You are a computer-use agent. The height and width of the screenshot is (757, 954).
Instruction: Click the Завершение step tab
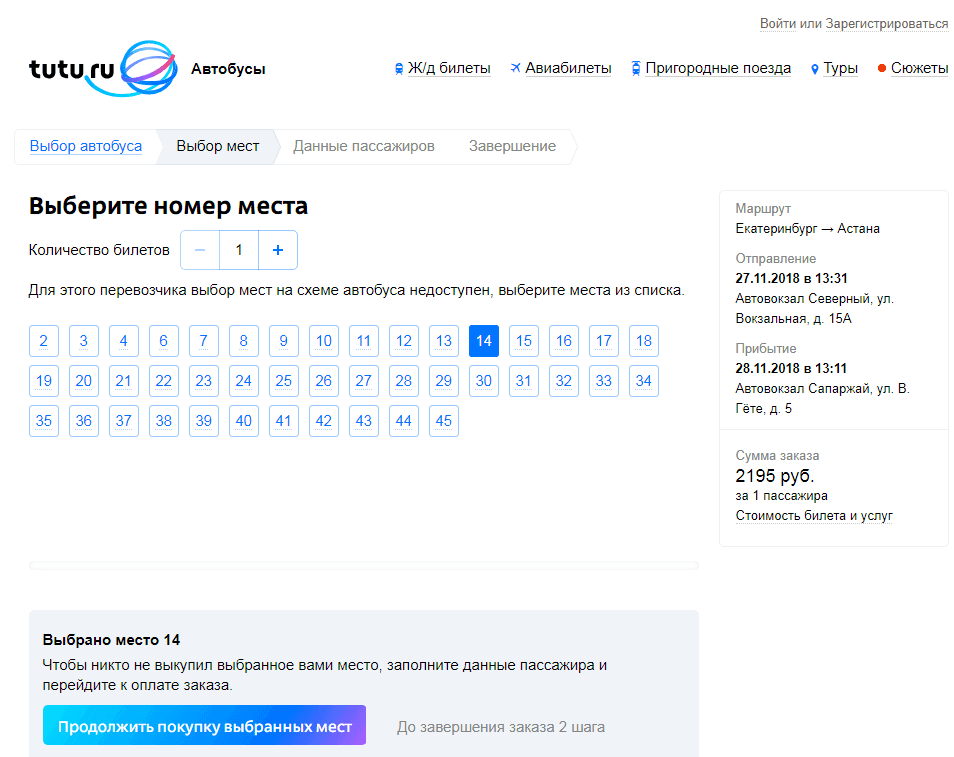click(x=512, y=146)
